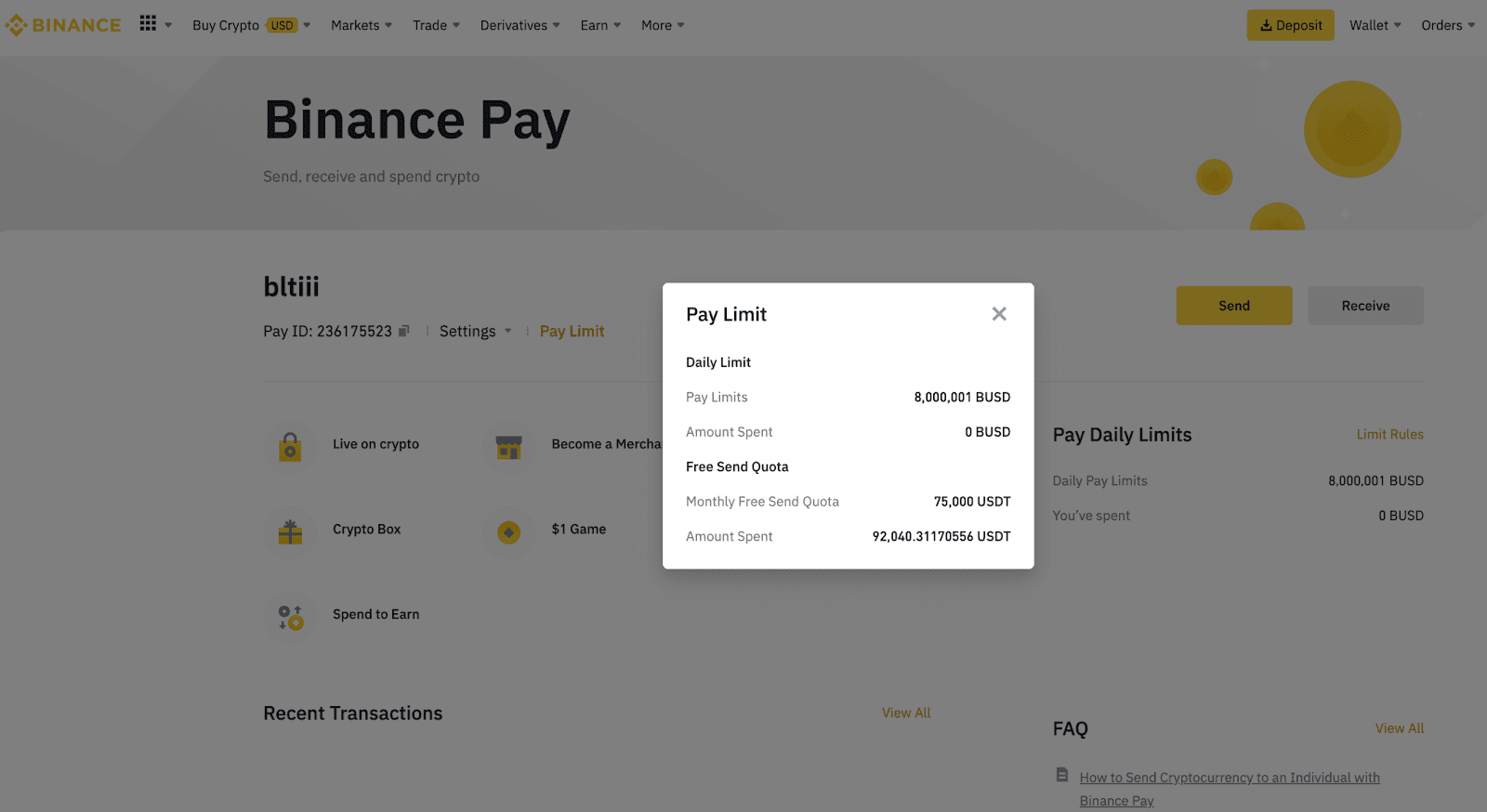Click the bltiii username
Image resolution: width=1487 pixels, height=812 pixels.
pyautogui.click(x=291, y=287)
